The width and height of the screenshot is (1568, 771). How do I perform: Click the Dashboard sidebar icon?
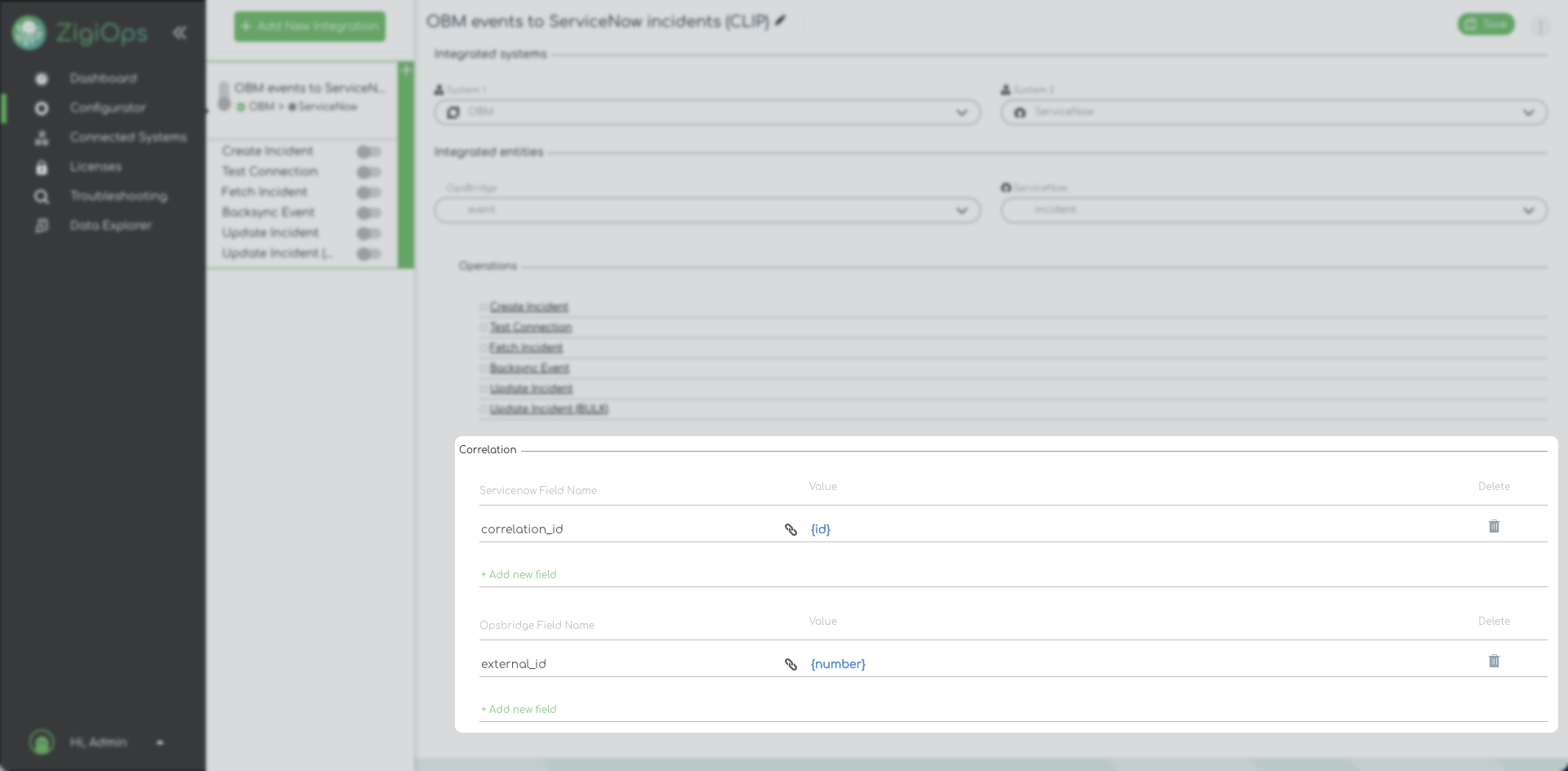point(42,79)
